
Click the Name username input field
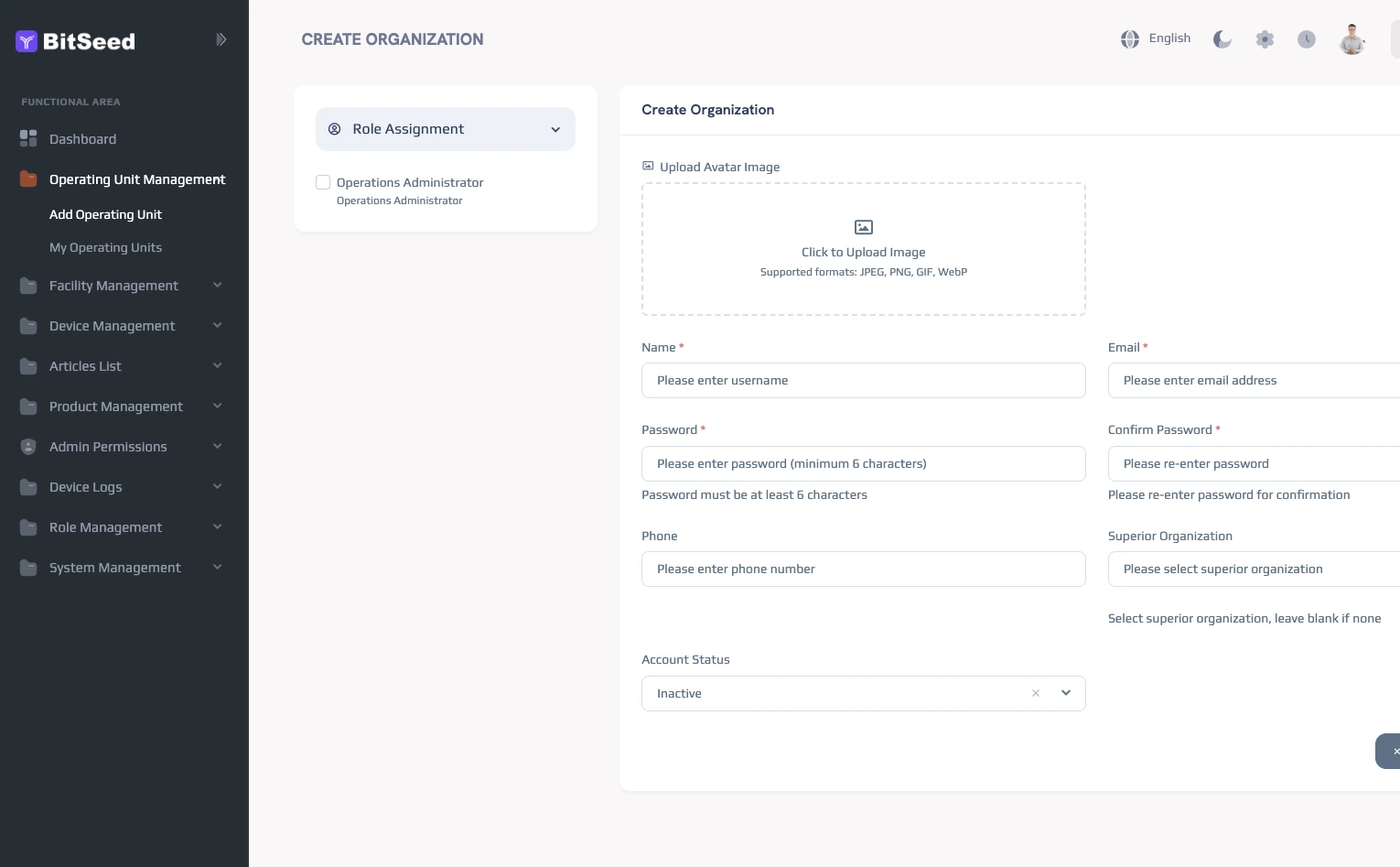864,381
